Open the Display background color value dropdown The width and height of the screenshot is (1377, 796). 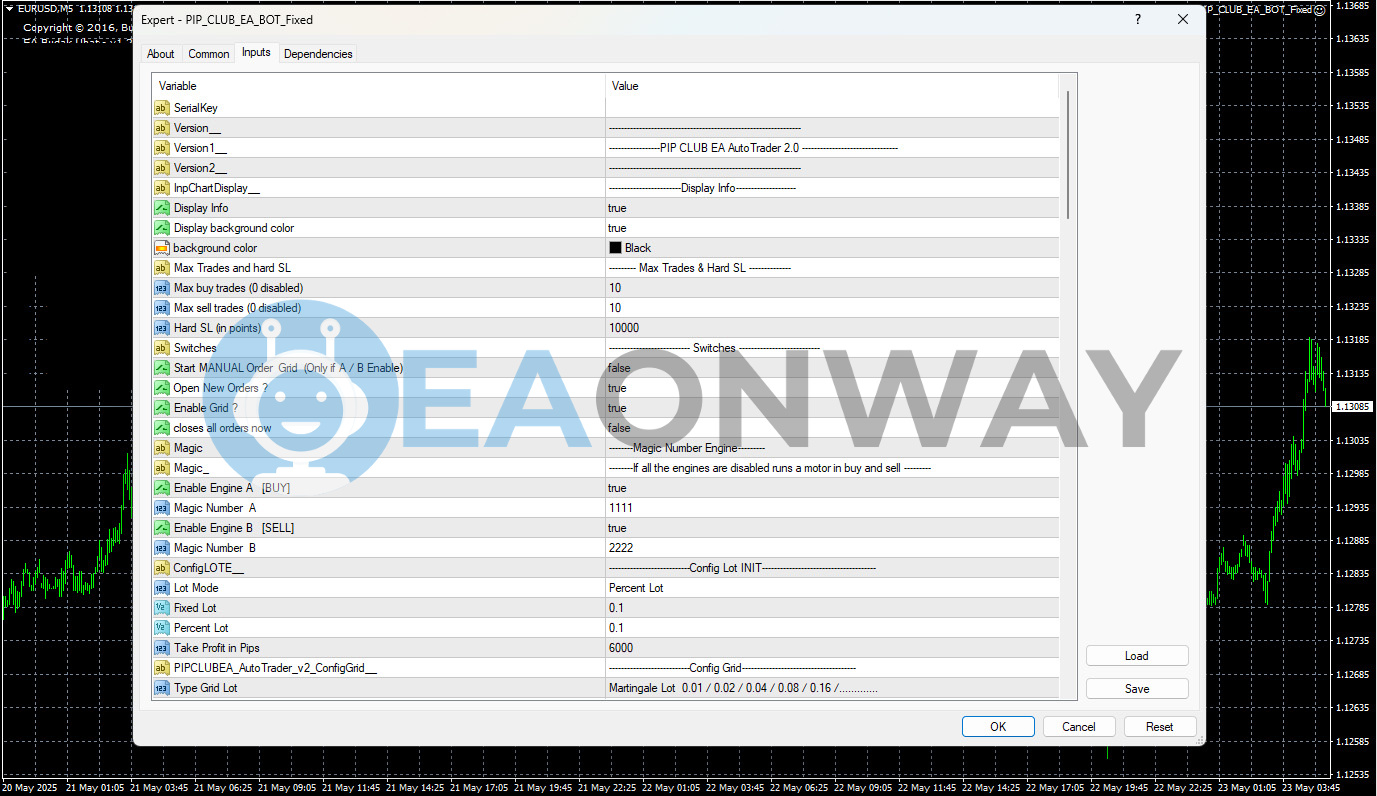point(832,228)
